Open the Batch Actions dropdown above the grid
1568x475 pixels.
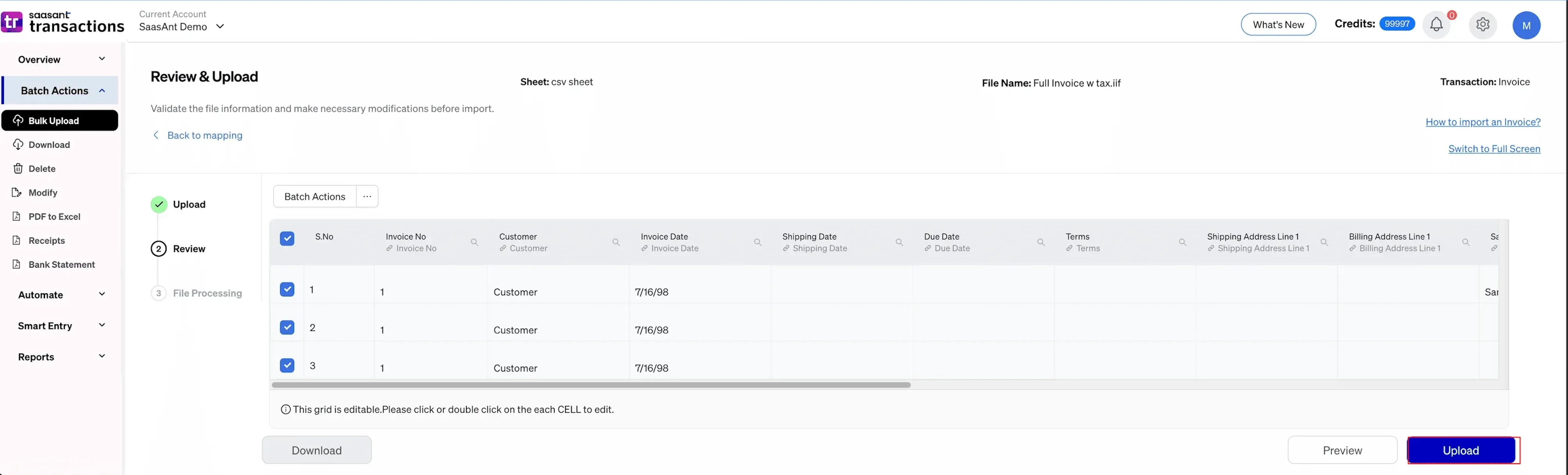tap(314, 196)
